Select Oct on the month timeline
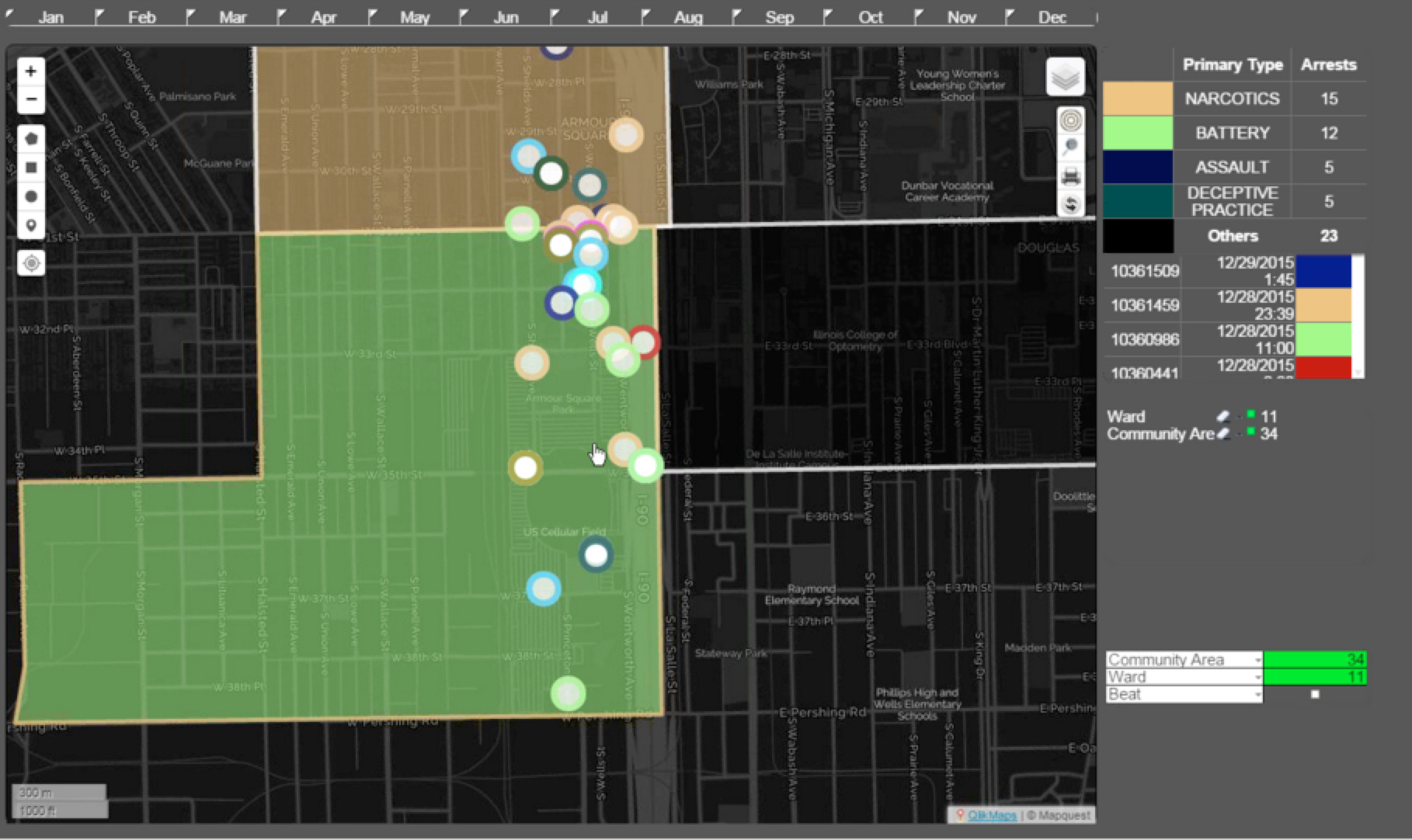The height and width of the screenshot is (840, 1412). click(x=870, y=17)
